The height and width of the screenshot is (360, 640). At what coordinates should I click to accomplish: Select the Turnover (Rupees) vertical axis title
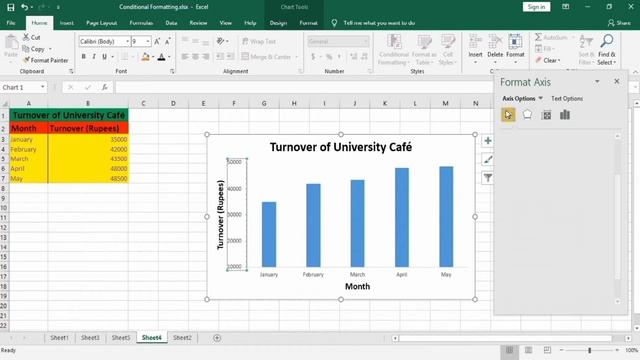[221, 215]
